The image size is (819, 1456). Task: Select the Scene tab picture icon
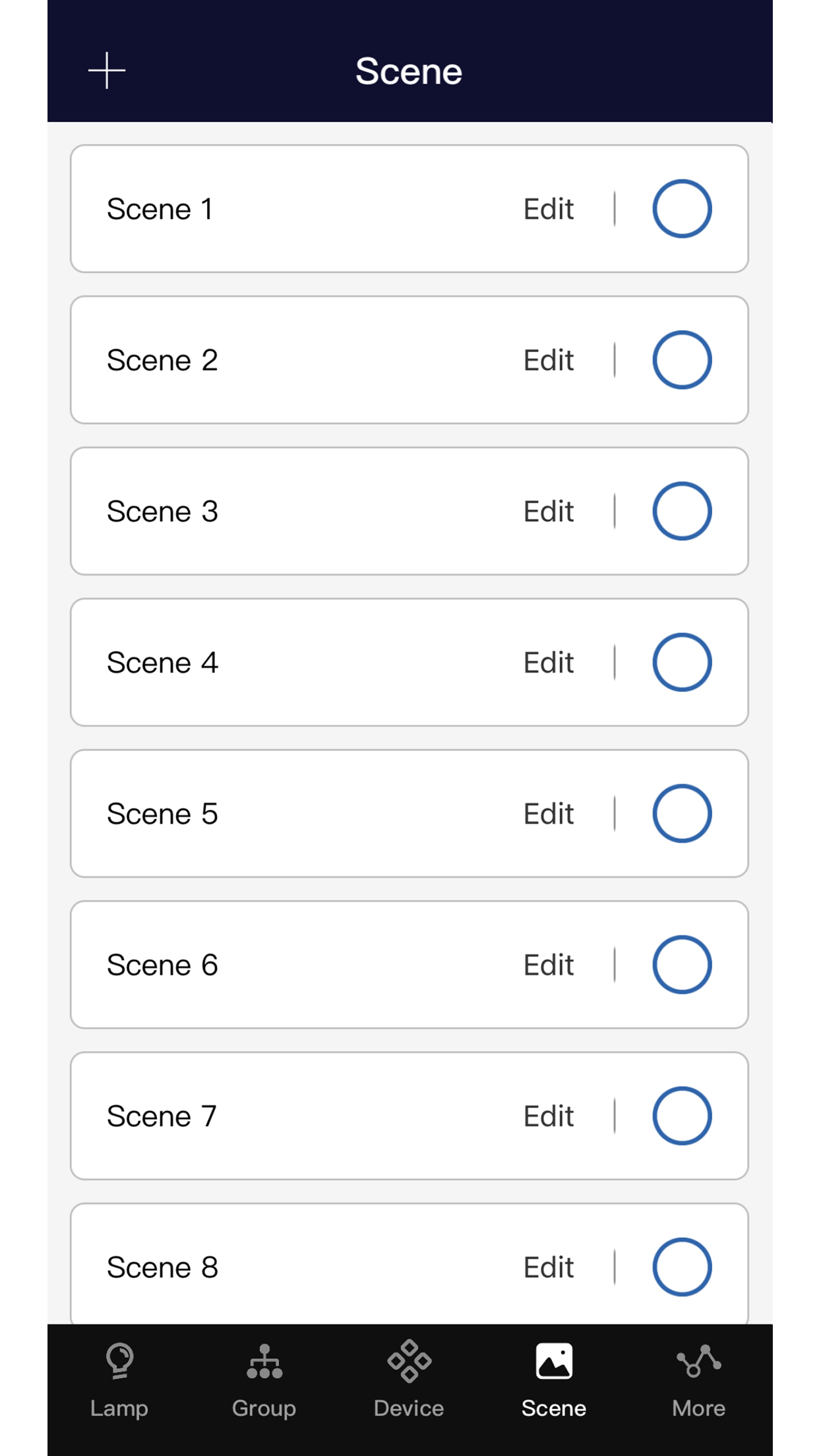pos(554,1361)
